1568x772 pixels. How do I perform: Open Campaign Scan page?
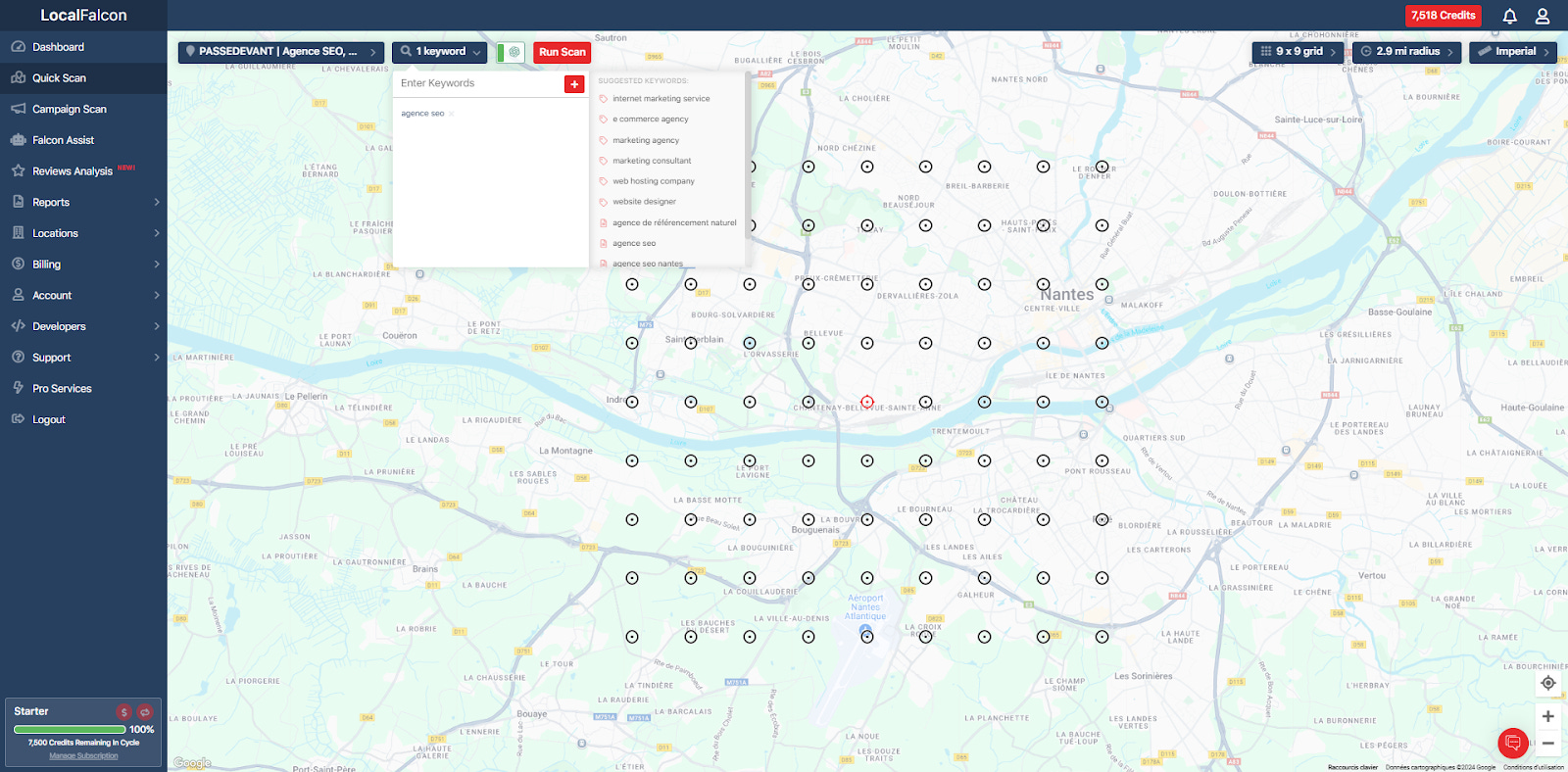point(83,109)
